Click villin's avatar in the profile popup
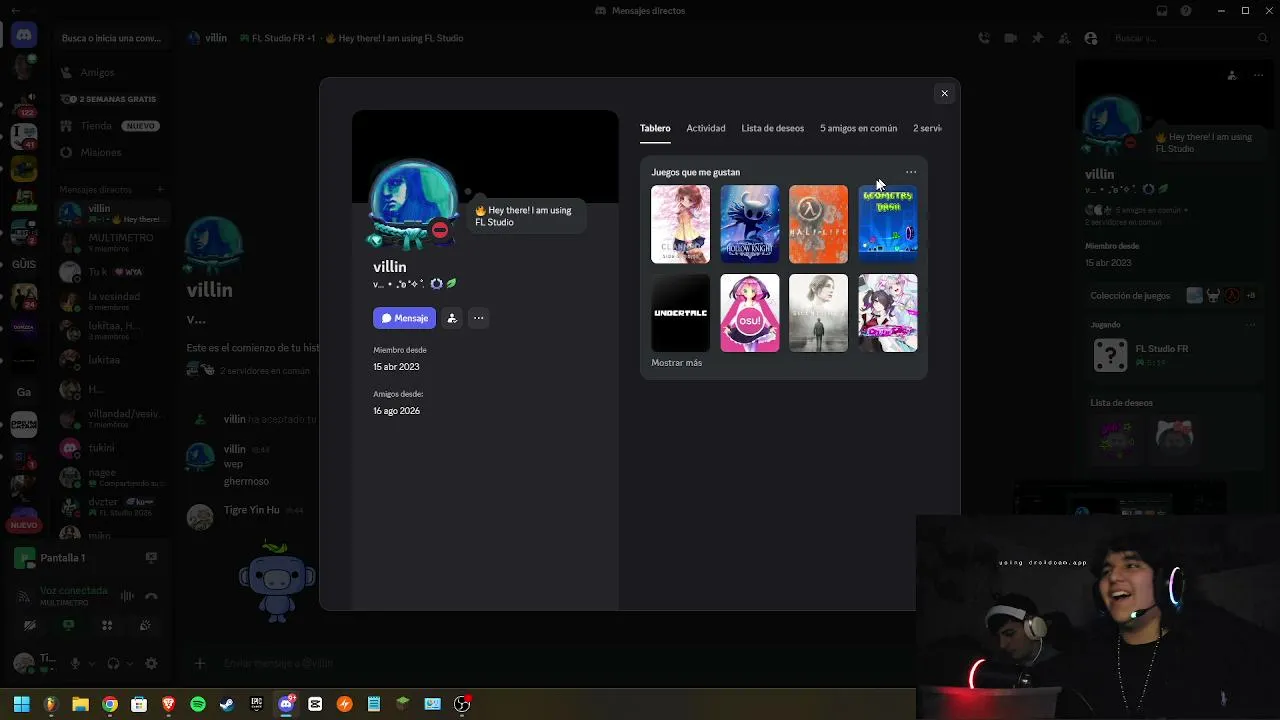1280x720 pixels. coord(413,204)
